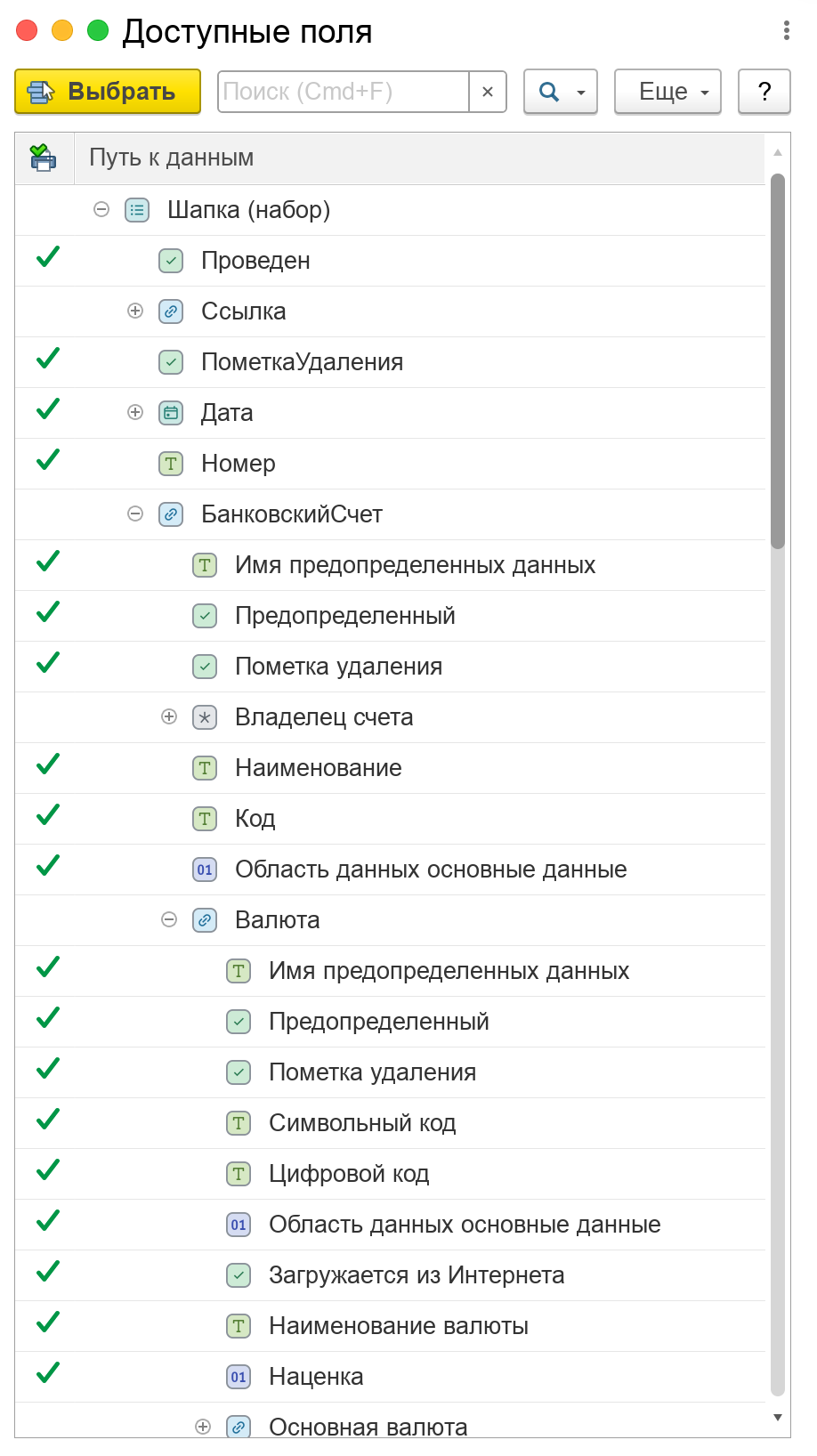Click the Поиск search input field
The height and width of the screenshot is (1456, 817).
pos(344,92)
